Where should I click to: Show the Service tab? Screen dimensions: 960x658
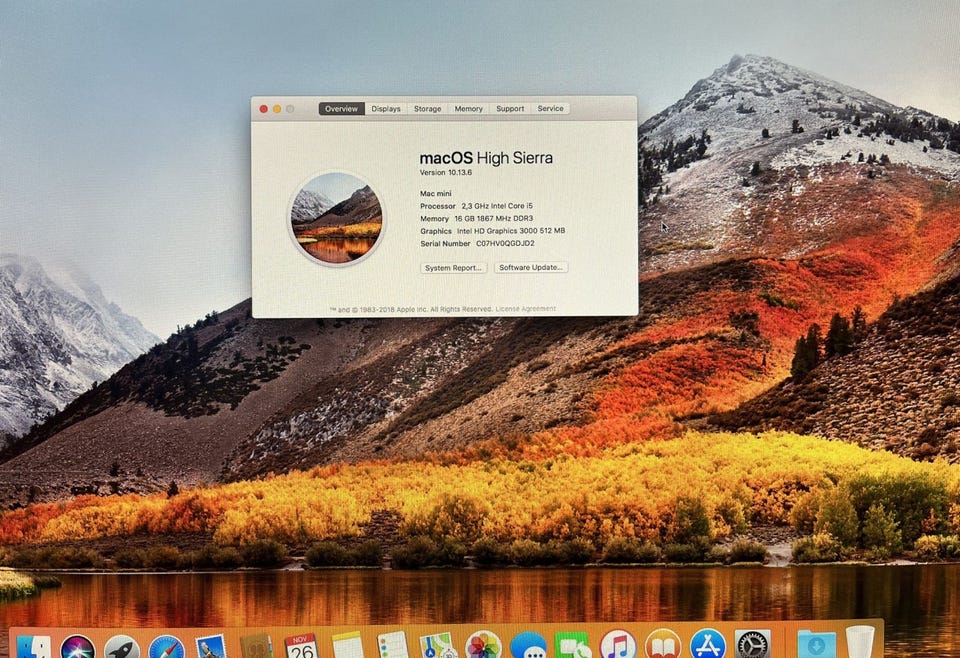pyautogui.click(x=550, y=108)
